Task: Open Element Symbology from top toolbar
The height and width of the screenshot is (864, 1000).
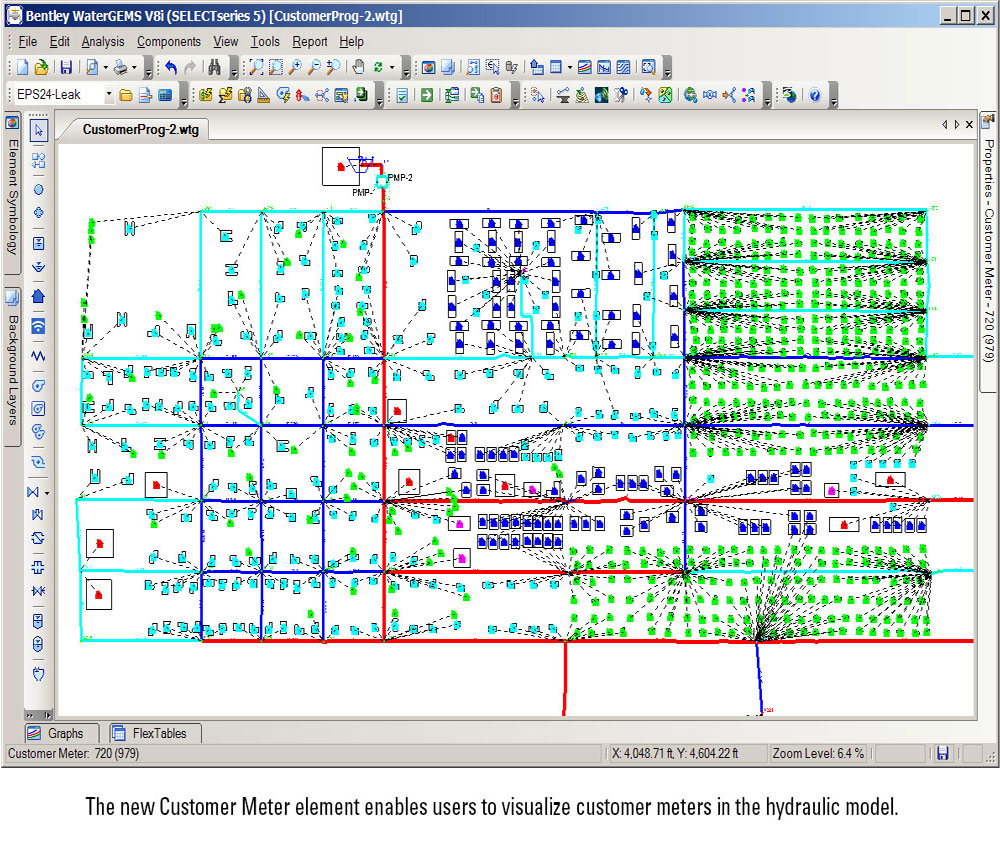Action: coord(429,67)
